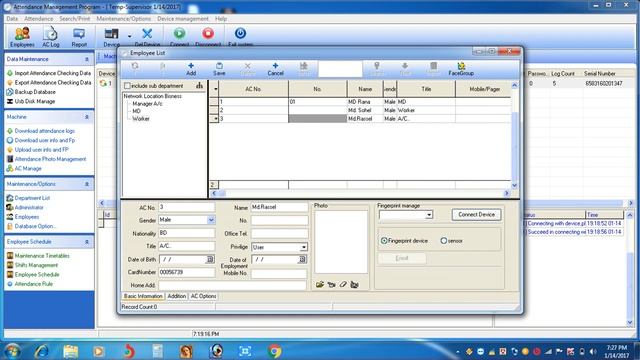The height and width of the screenshot is (360, 640).
Task: Click the employee grid horizontal scrollbar
Action: tap(360, 193)
